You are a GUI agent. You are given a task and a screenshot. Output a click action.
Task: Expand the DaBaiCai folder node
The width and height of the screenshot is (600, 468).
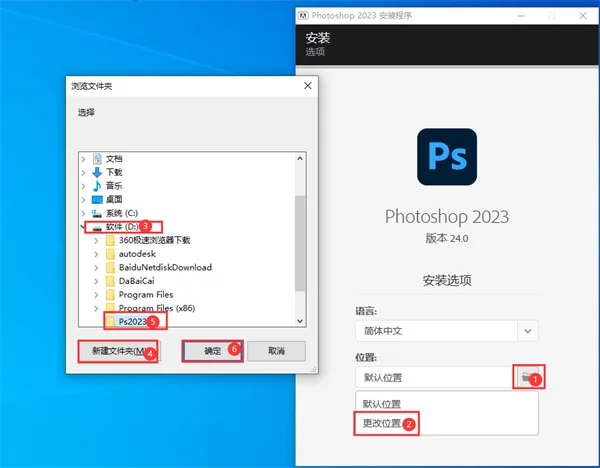click(96, 281)
